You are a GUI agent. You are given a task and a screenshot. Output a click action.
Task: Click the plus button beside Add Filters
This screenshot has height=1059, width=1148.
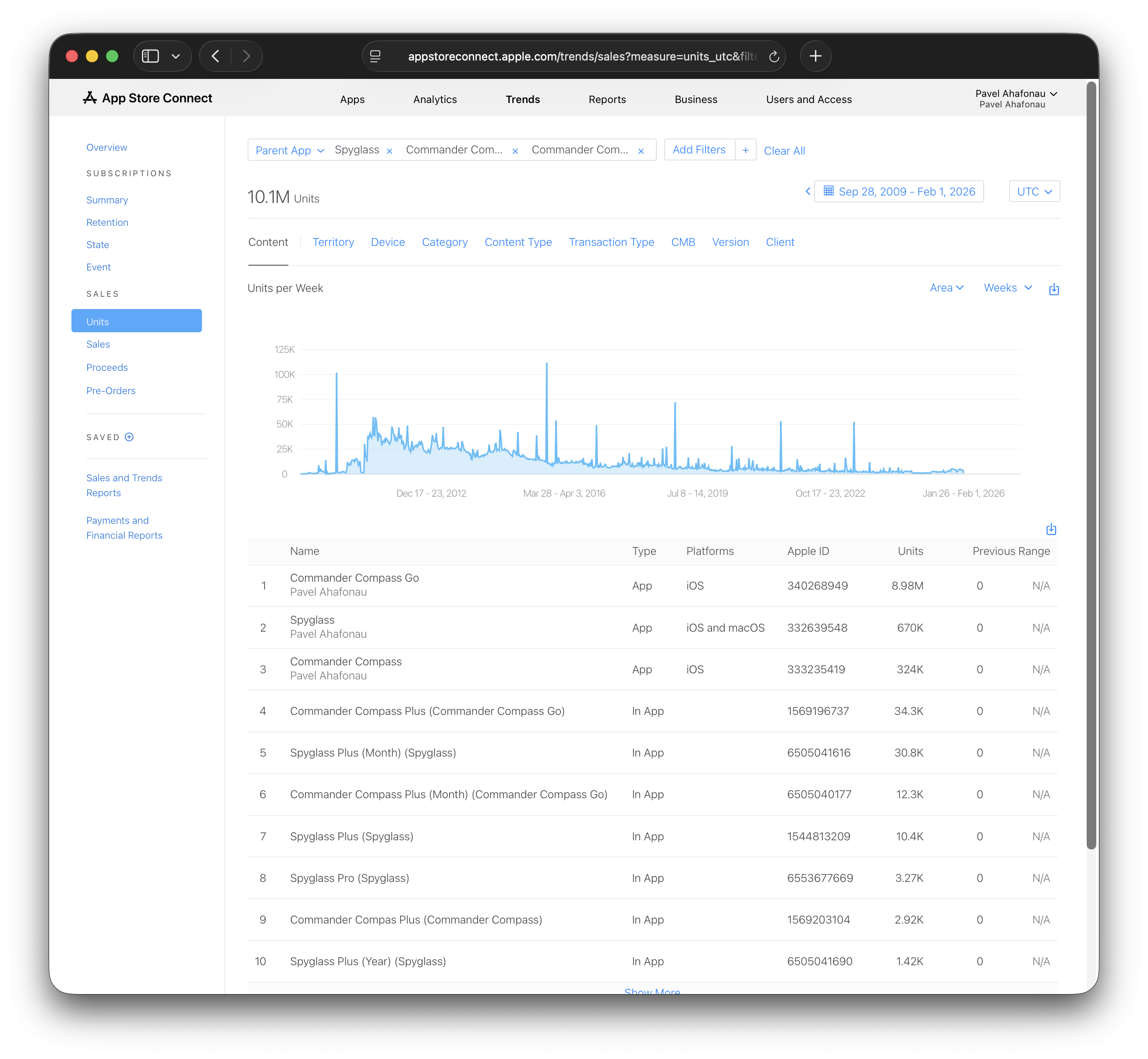tap(745, 150)
